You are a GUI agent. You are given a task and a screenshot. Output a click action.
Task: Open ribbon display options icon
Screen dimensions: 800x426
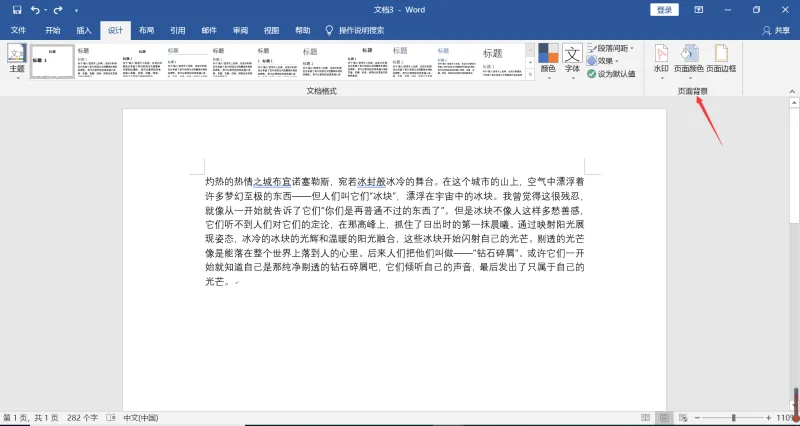click(x=698, y=10)
